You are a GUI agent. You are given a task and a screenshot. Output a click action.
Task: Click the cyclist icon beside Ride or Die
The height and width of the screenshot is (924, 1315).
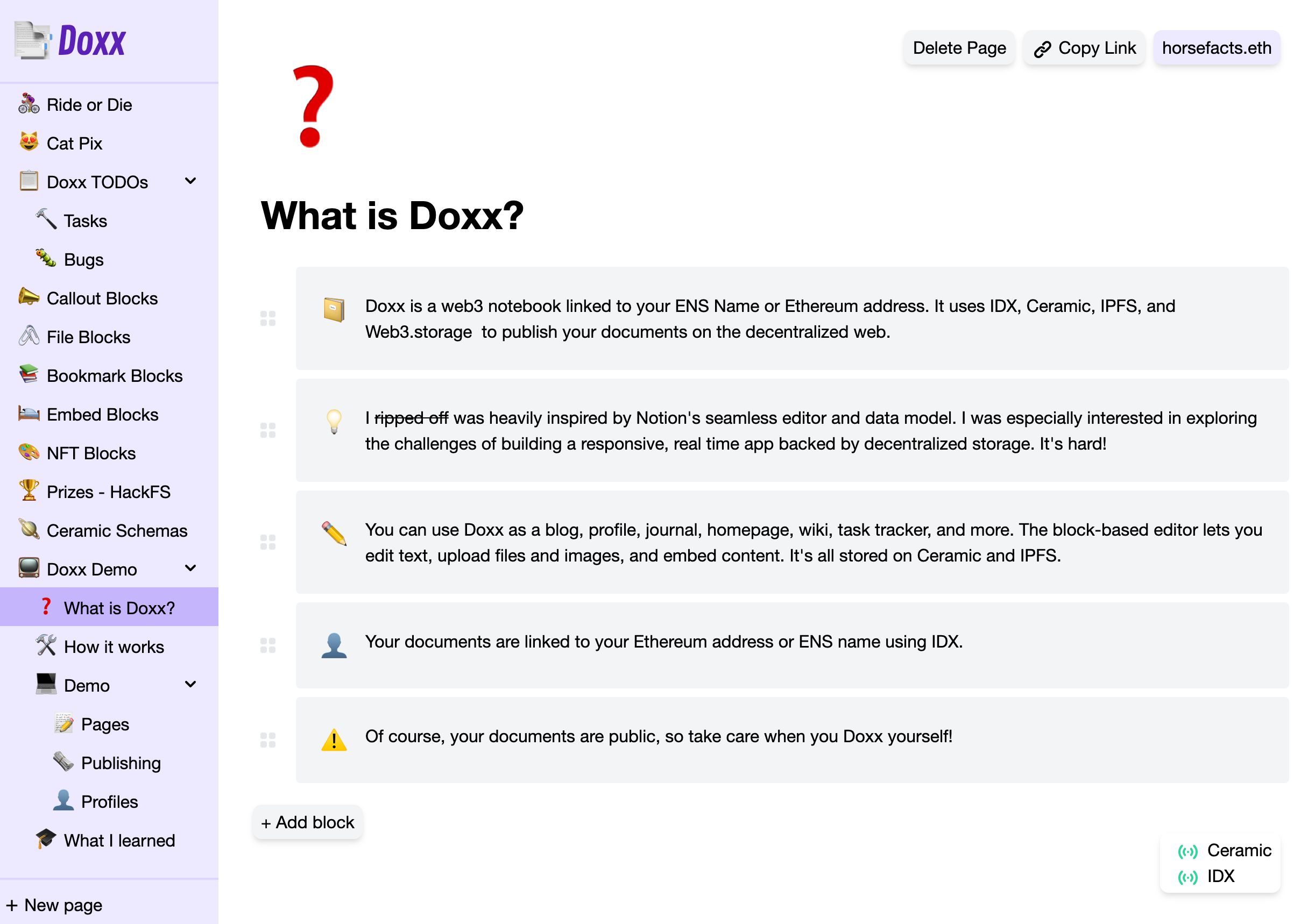[x=29, y=104]
